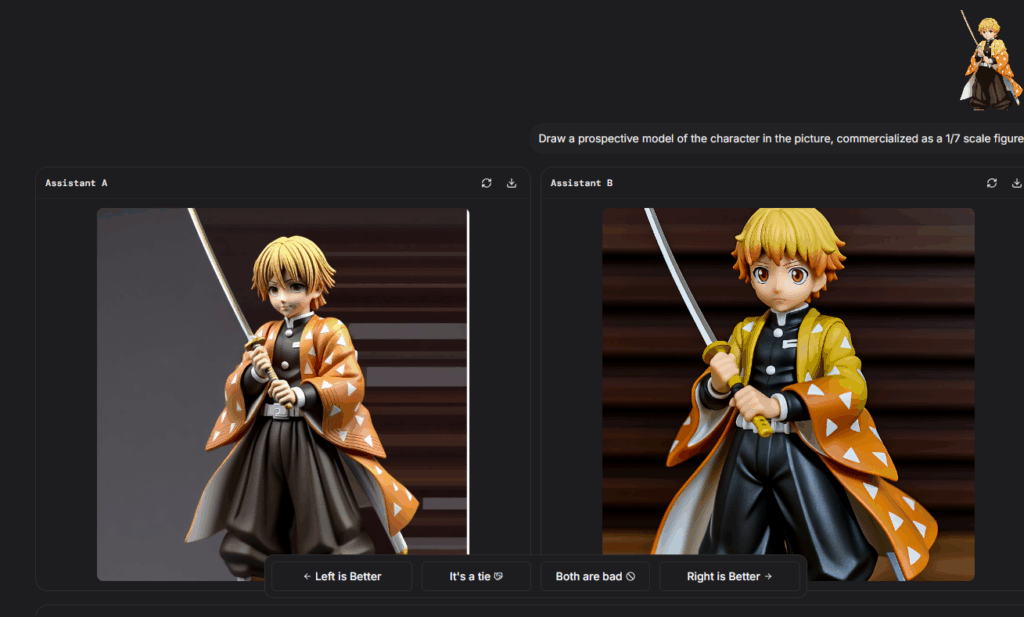Vote Right is Better
The height and width of the screenshot is (617, 1024).
(729, 577)
